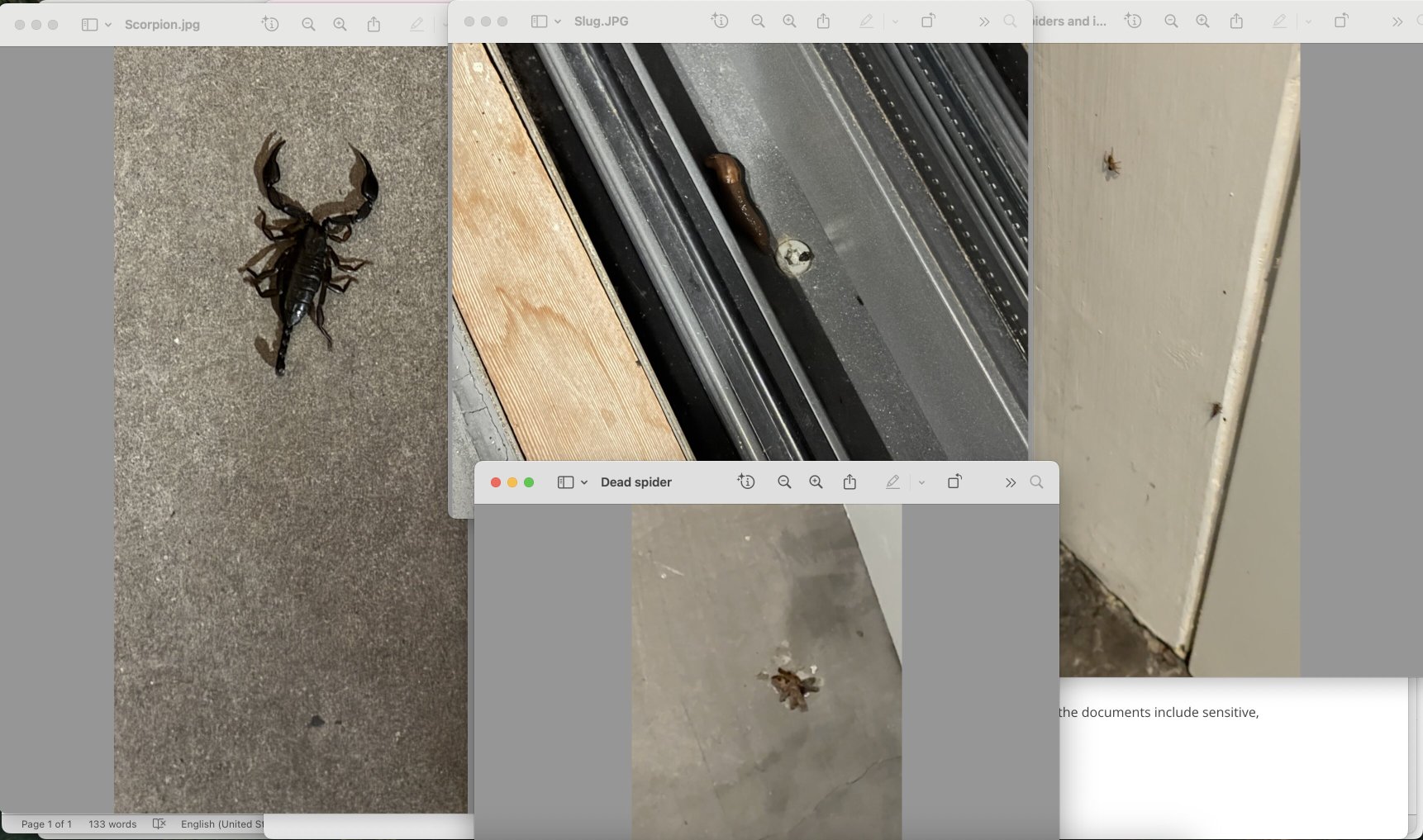
Task: Rotate the Slug.JPG image
Action: click(928, 21)
